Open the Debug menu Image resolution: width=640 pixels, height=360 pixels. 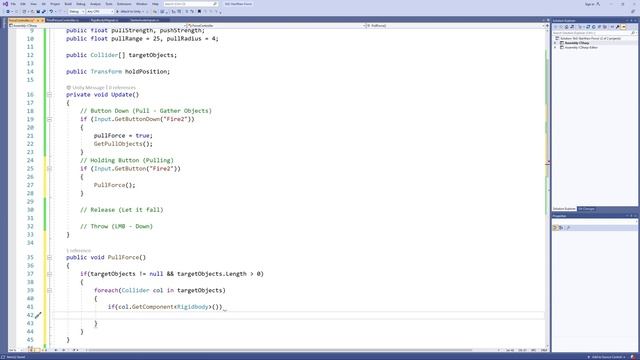coord(81,4)
